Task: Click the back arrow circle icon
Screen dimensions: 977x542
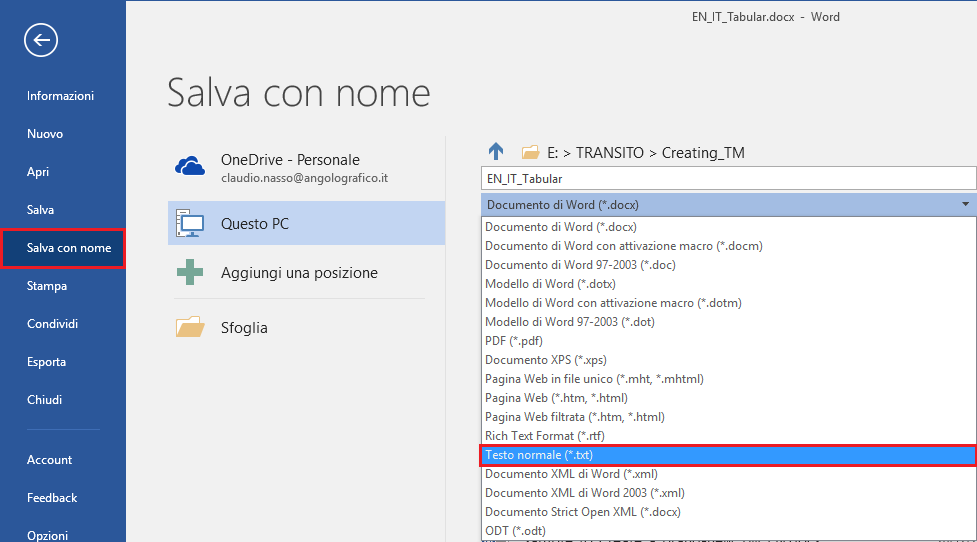Action: (41, 40)
